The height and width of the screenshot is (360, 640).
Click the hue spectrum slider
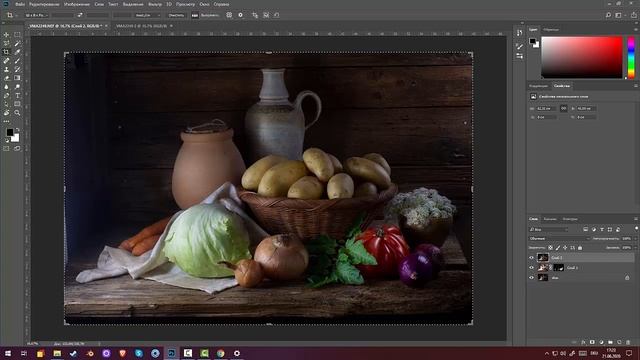coord(631,57)
